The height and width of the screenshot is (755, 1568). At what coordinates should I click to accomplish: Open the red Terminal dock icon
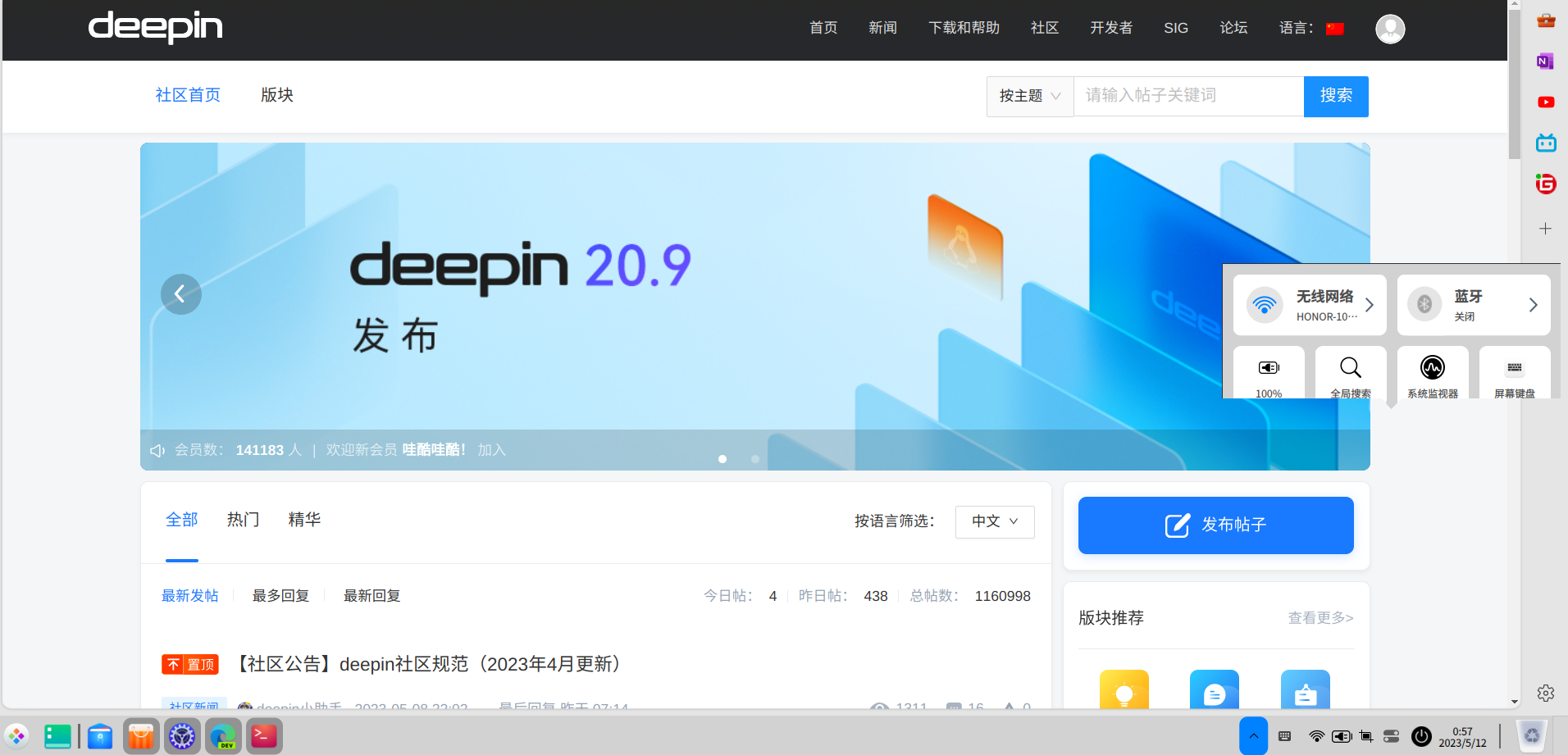point(264,736)
